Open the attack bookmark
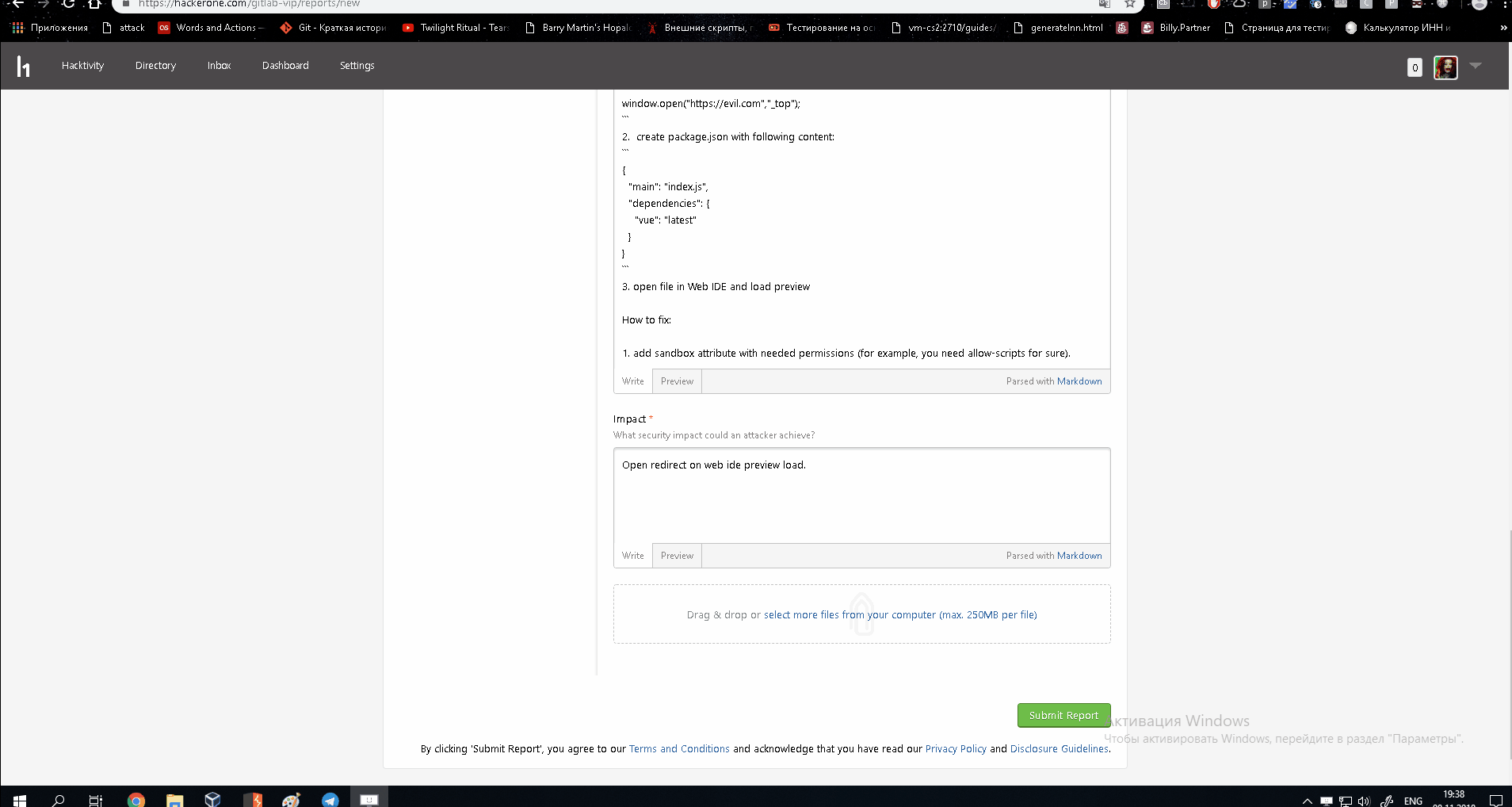The height and width of the screenshot is (807, 1512). 124,28
